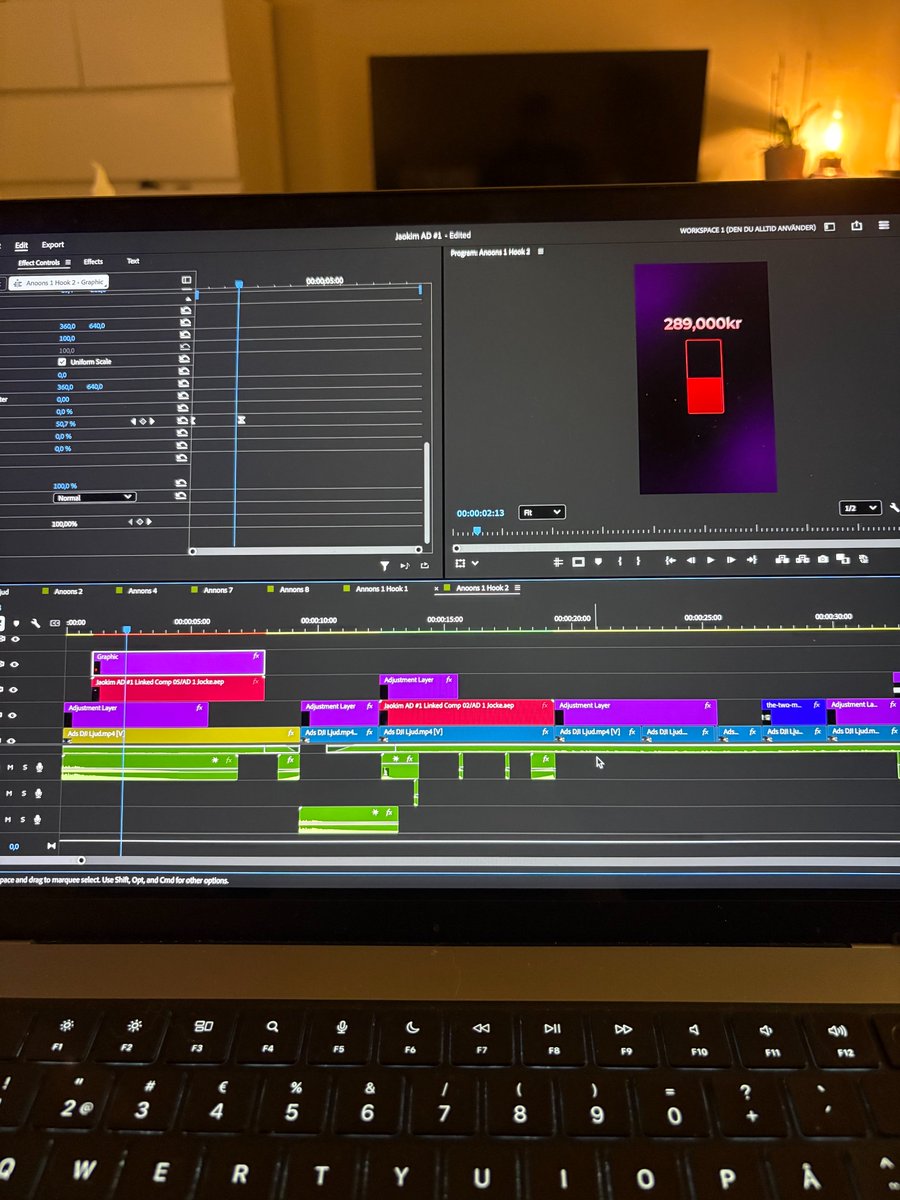Click the Mark In icon in the Program monitor
900x1200 pixels.
(x=620, y=562)
